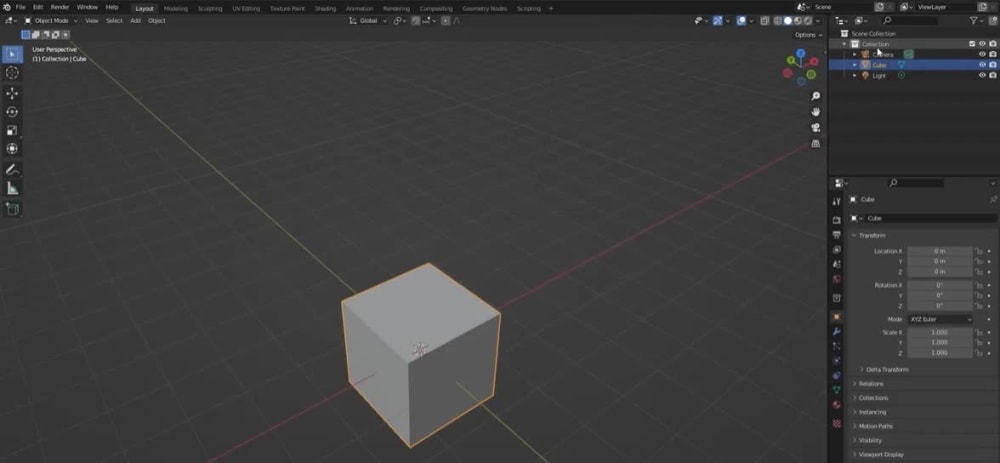1000x463 pixels.
Task: Expand the Viewport Display panel
Action: point(880,454)
